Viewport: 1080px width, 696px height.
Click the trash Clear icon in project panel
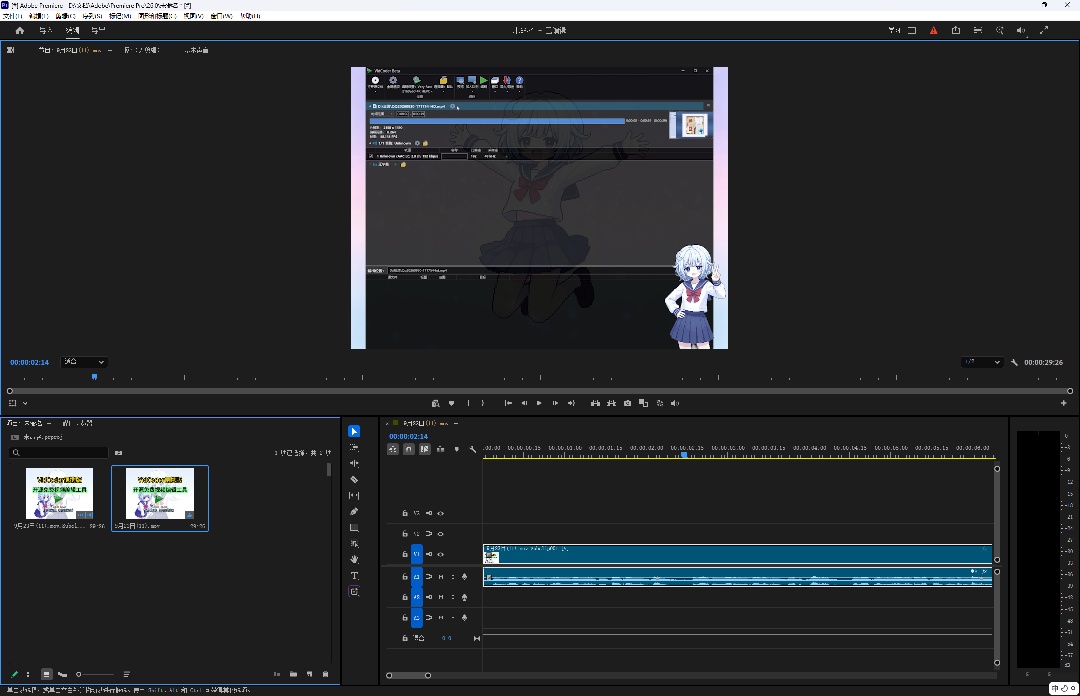(x=326, y=674)
